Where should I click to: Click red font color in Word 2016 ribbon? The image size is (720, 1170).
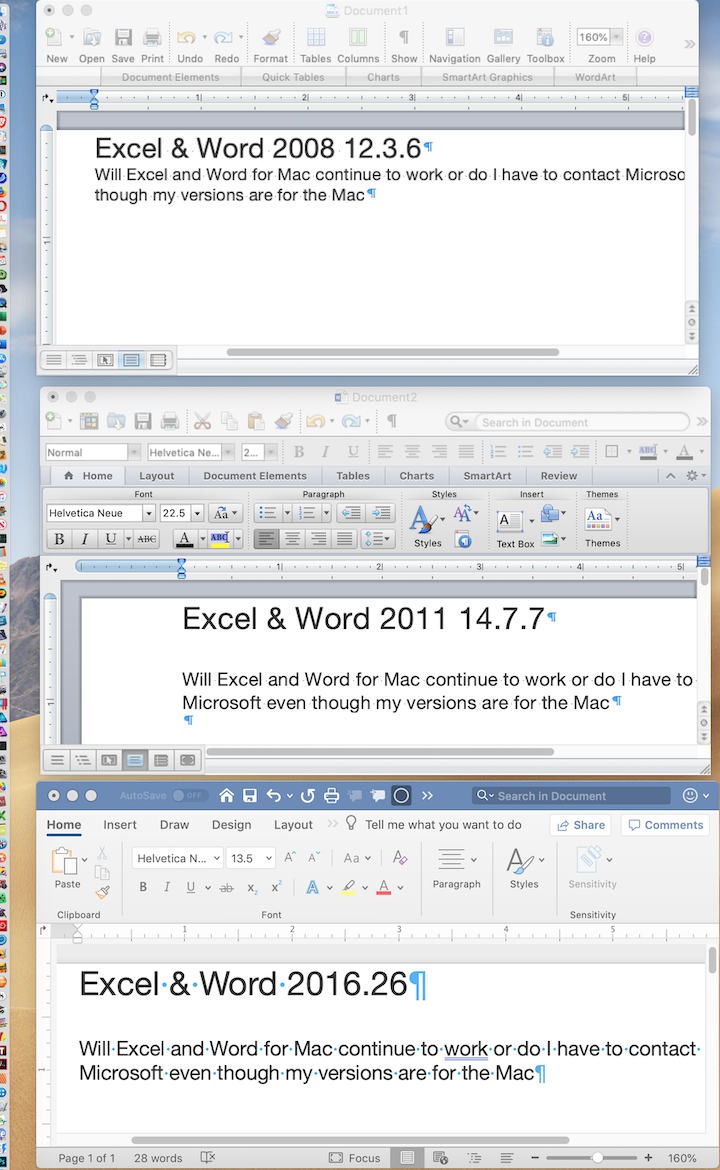pos(384,887)
